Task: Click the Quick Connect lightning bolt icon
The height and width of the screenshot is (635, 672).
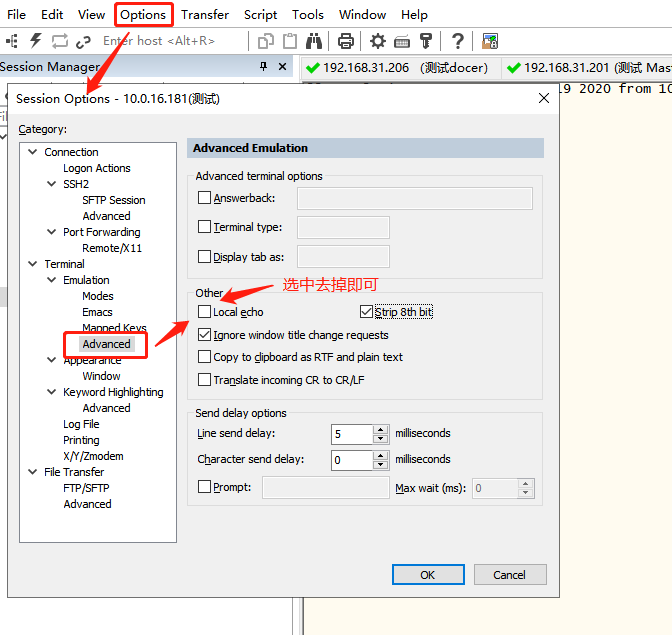Action: [36, 41]
